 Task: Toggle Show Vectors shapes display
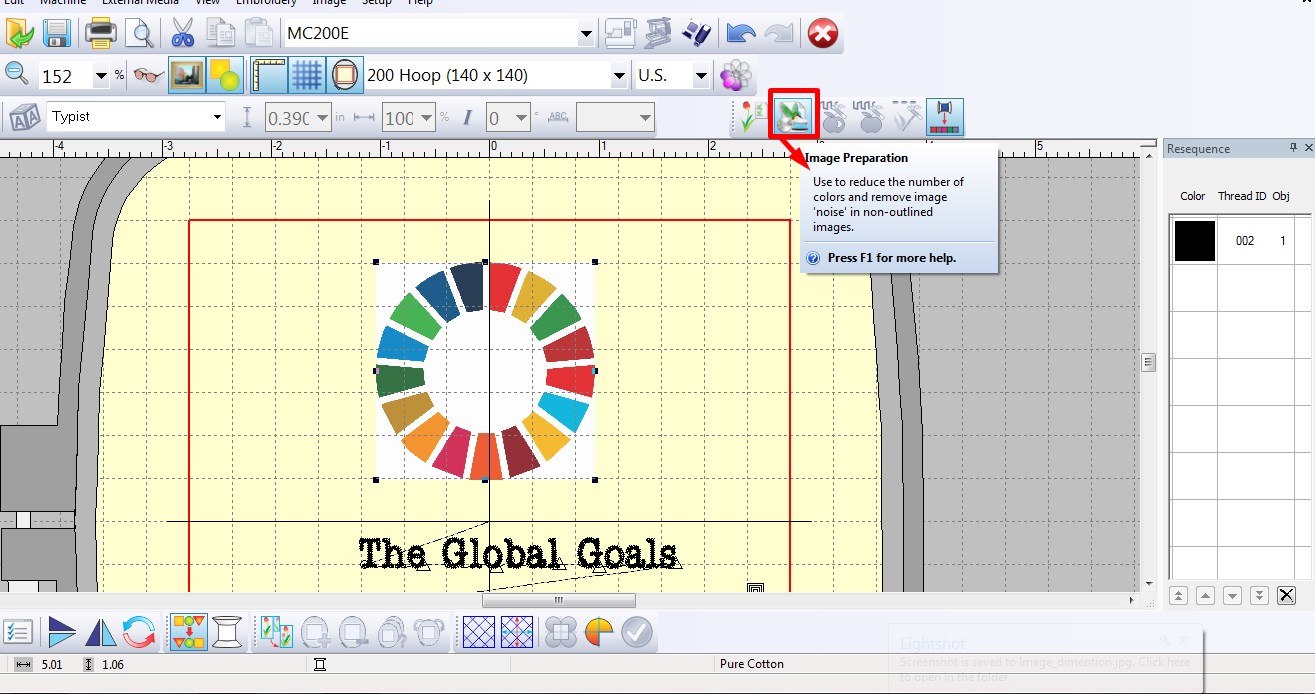(224, 75)
